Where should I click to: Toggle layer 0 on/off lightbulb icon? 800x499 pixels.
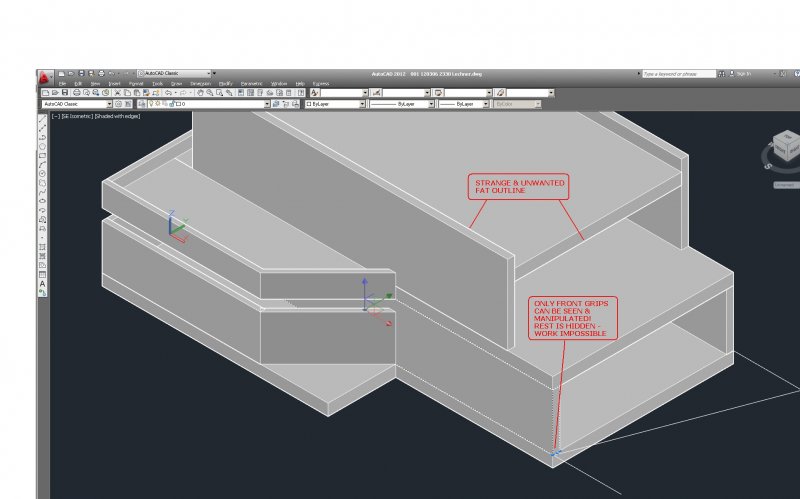(152, 104)
